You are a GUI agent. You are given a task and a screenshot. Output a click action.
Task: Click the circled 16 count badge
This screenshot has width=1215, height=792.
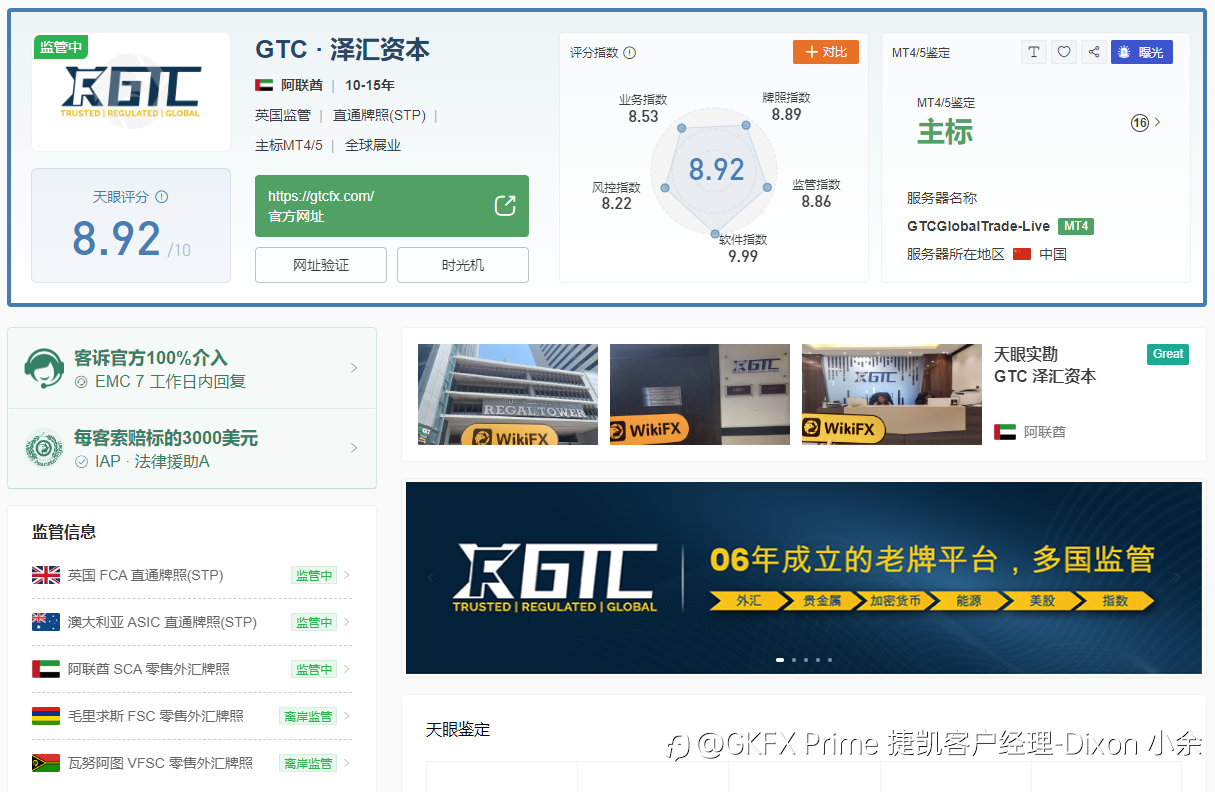point(1139,122)
